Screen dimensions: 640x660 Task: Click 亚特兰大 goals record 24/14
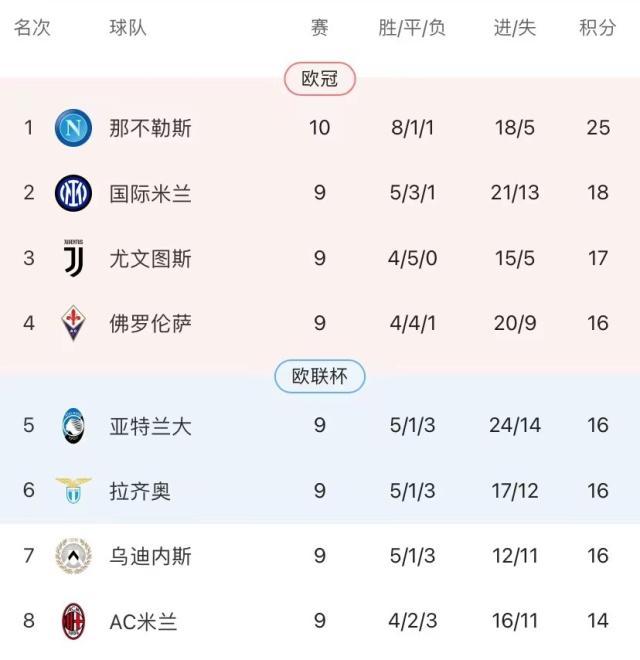click(x=515, y=425)
